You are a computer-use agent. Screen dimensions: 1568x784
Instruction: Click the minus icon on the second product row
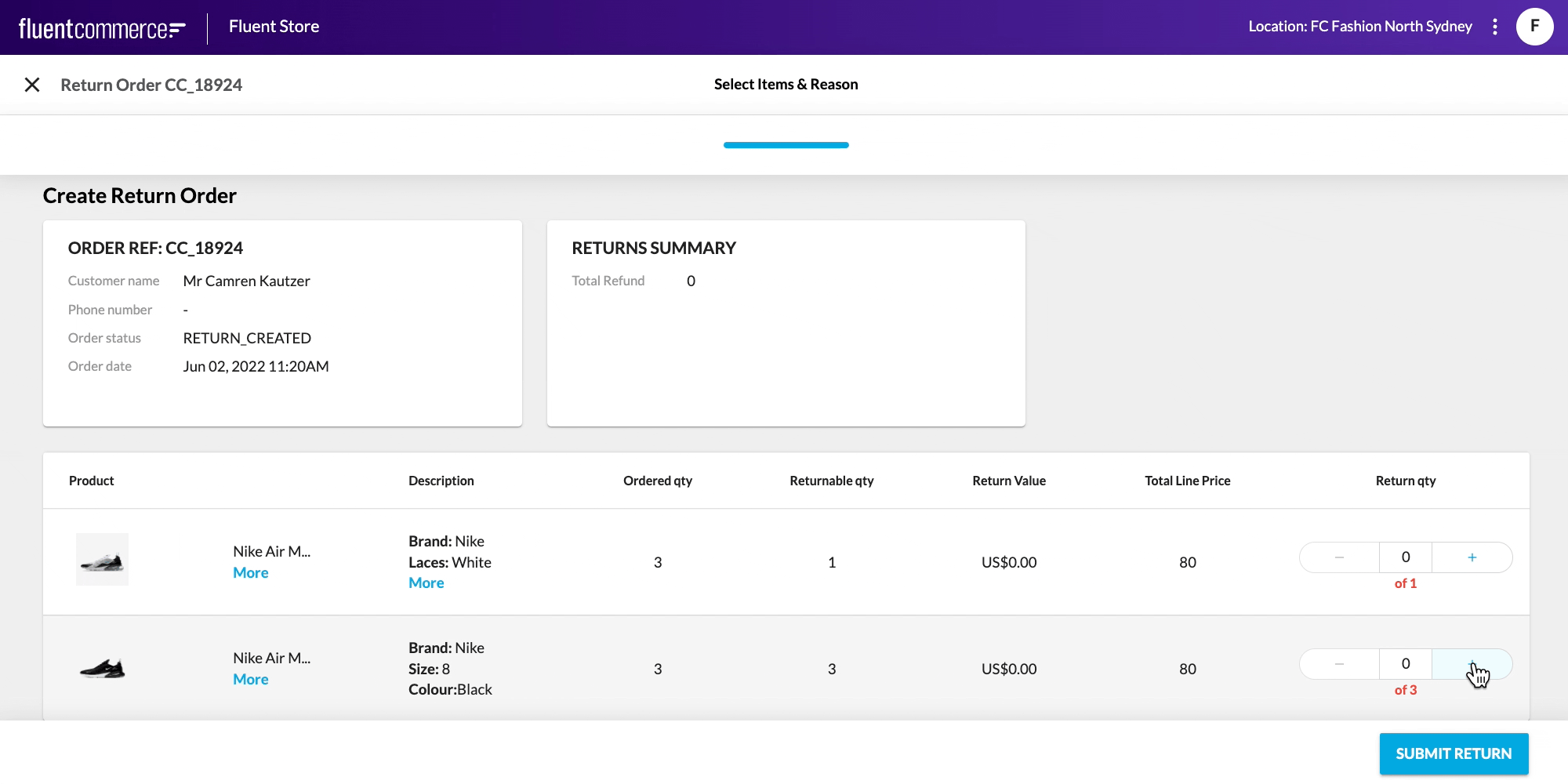click(1338, 663)
